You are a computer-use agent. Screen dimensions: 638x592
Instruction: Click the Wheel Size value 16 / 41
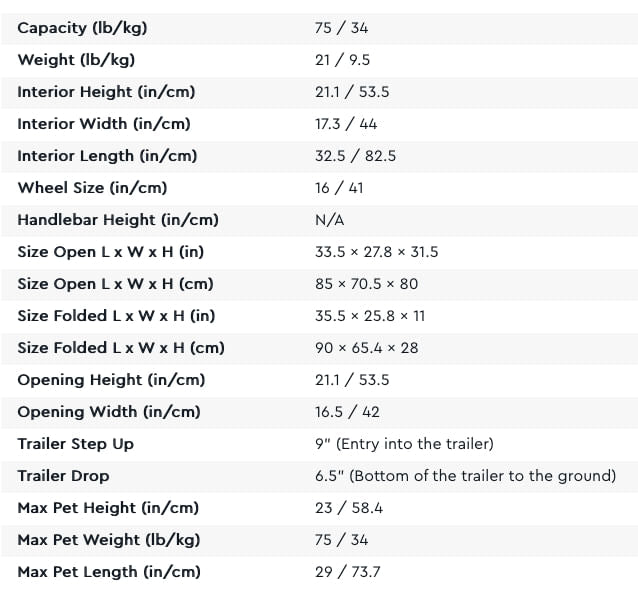[339, 188]
